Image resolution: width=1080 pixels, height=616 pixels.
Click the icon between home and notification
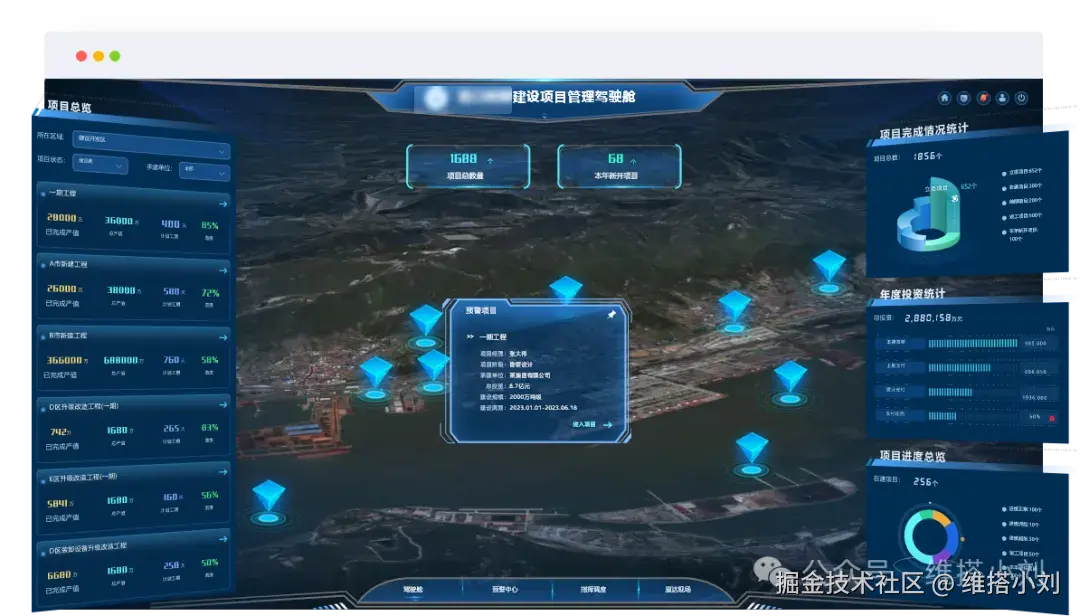964,98
